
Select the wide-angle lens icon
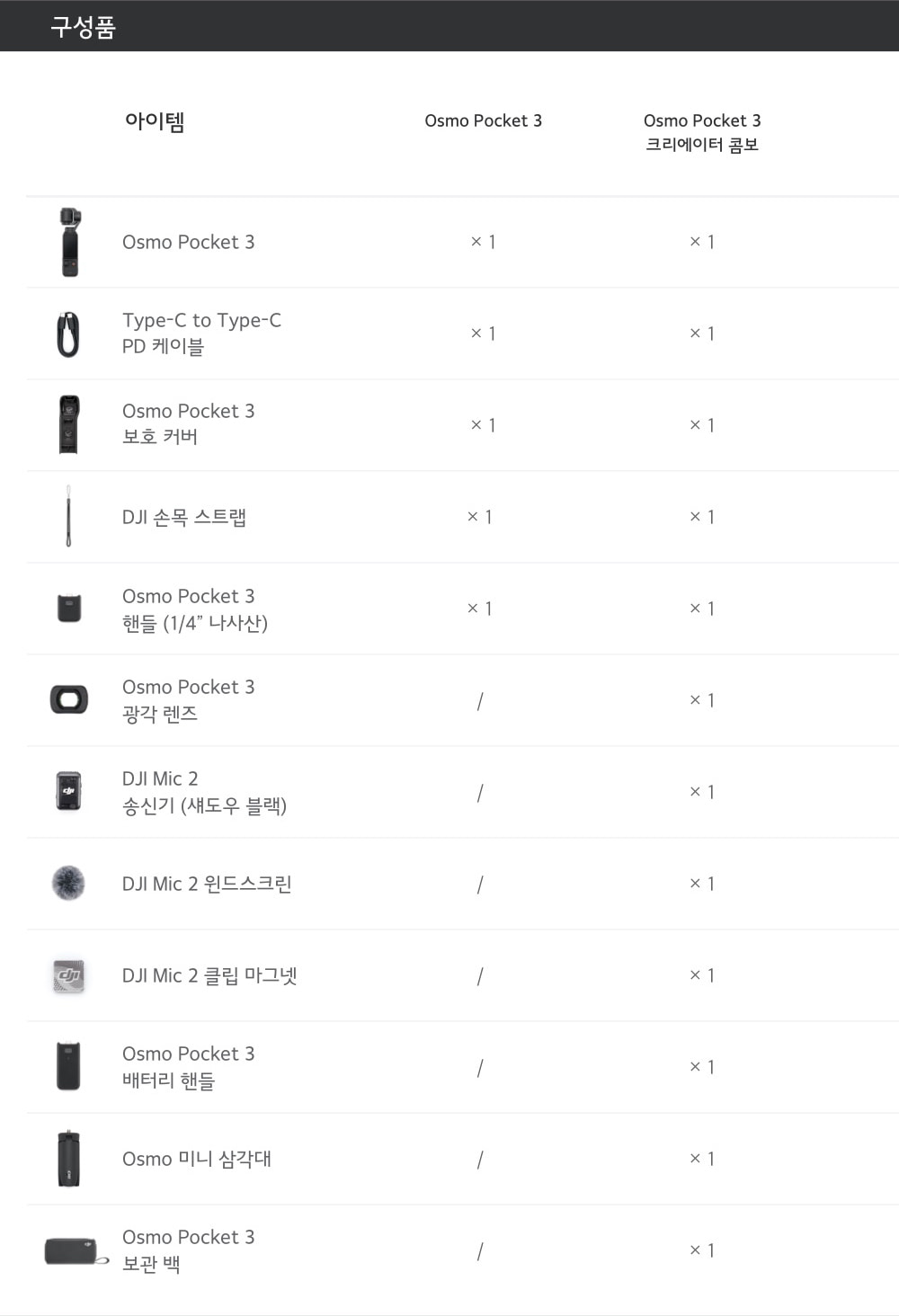[69, 699]
